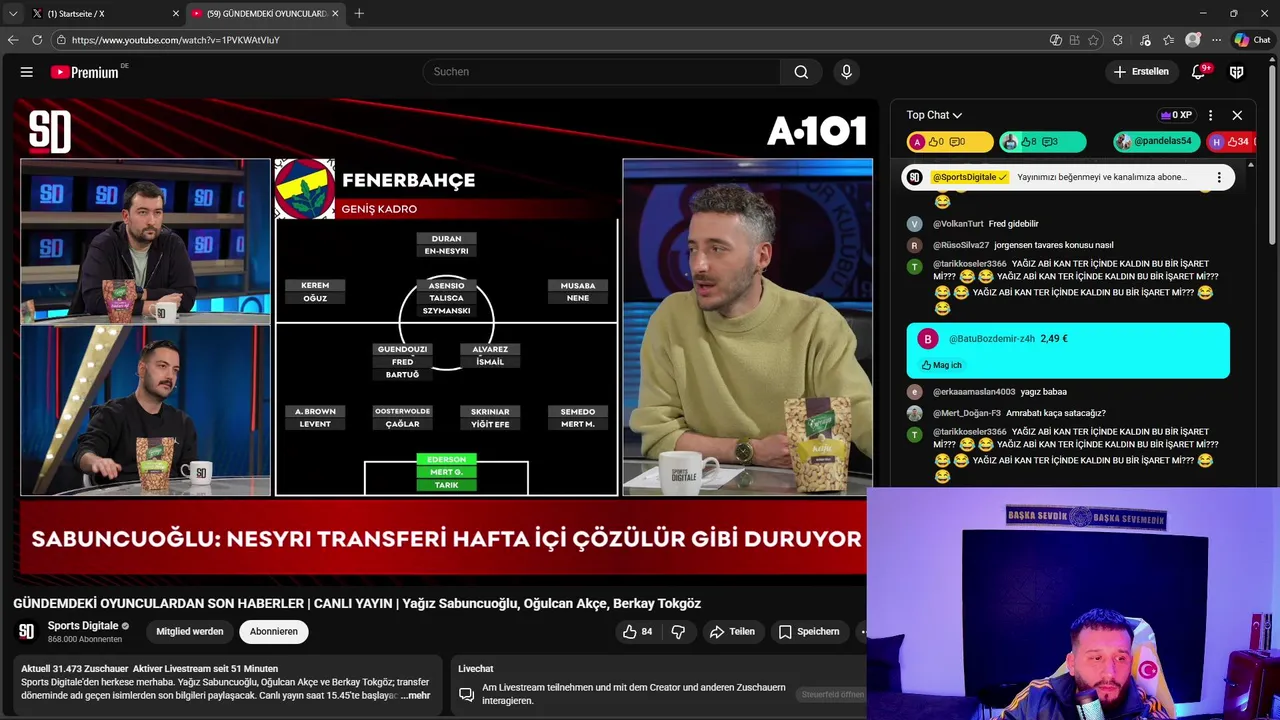Like the video with thumbs up
1280x720 pixels.
pos(638,632)
